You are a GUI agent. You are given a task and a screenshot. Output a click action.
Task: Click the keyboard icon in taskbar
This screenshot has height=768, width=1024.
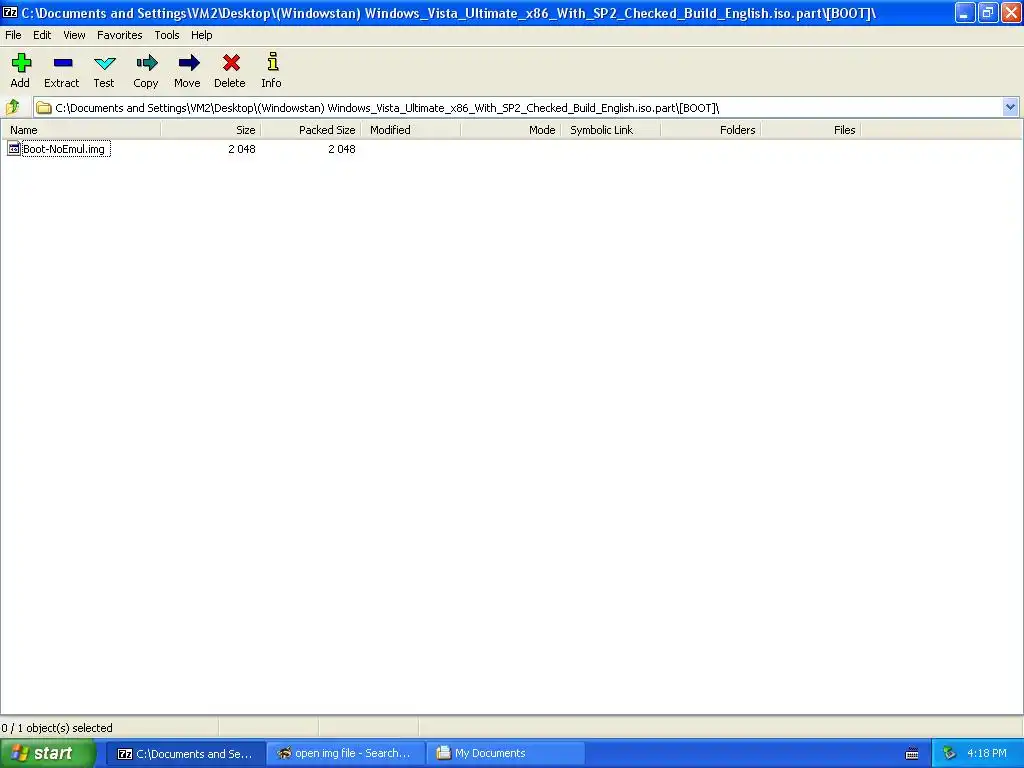(x=912, y=754)
